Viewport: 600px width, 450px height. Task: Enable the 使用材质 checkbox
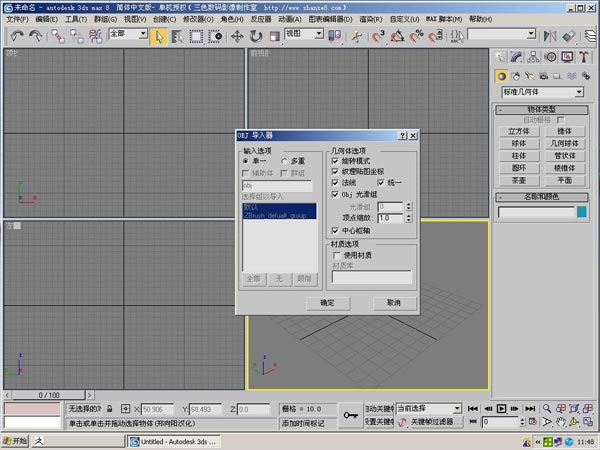[x=337, y=255]
